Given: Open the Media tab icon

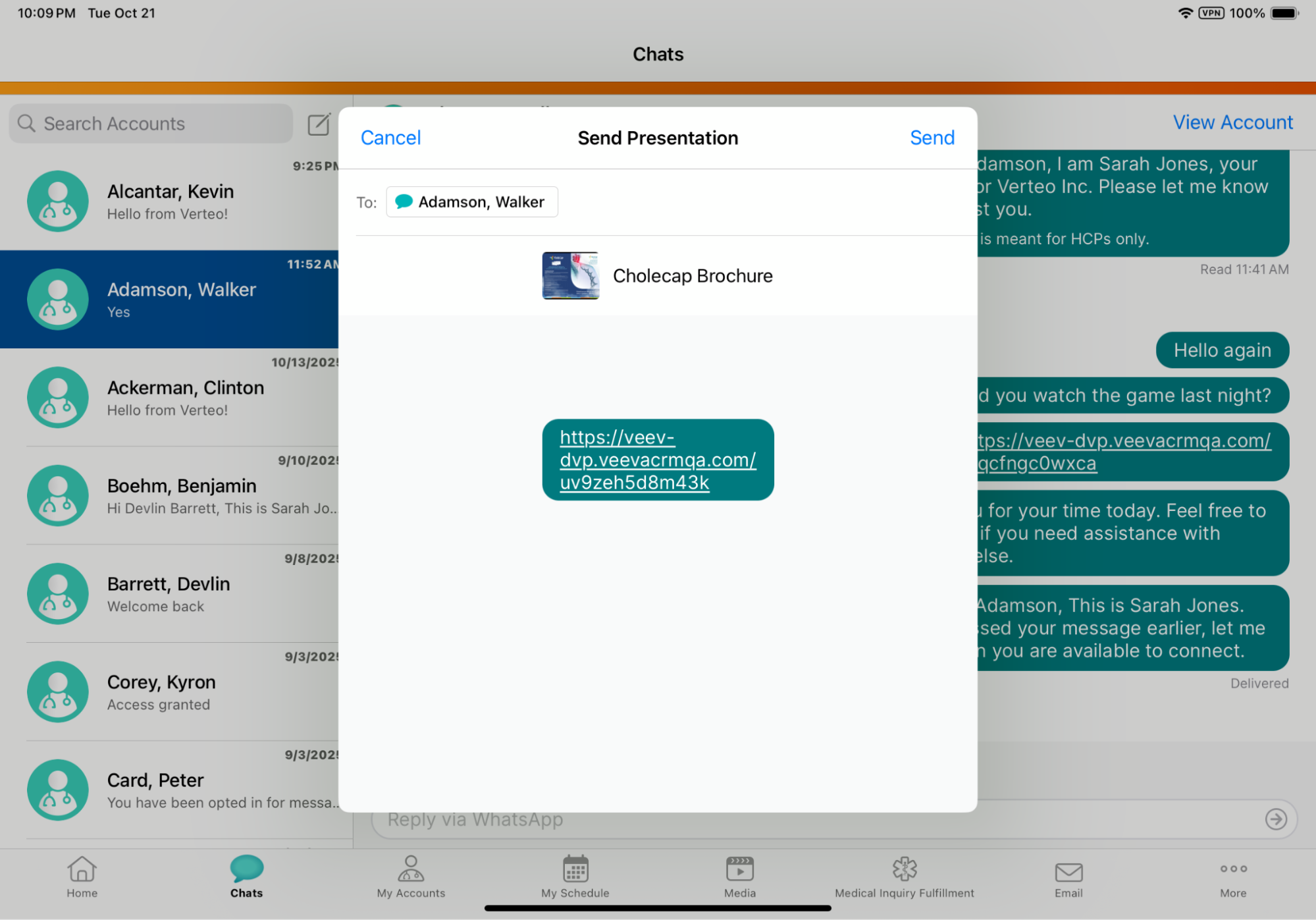Looking at the screenshot, I should point(739,876).
